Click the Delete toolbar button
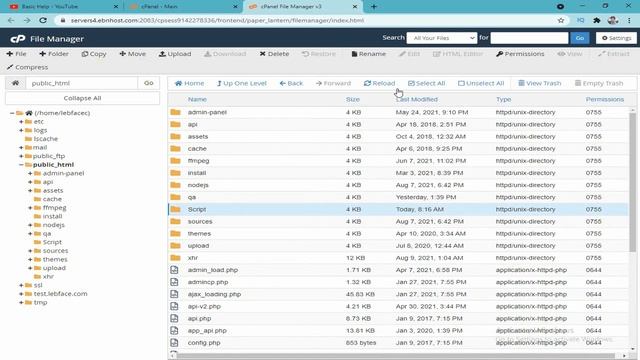Viewport: 640px width, 360px height. pyautogui.click(x=274, y=54)
